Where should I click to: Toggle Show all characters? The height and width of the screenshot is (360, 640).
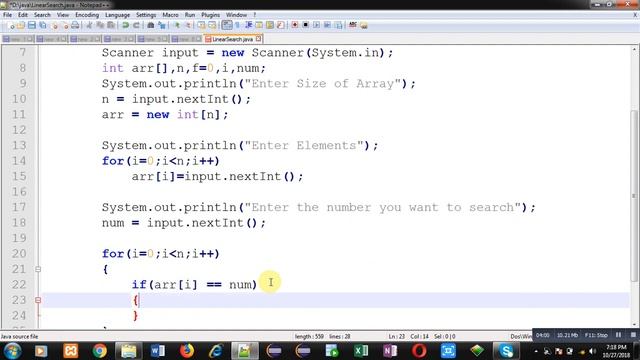pos(237,25)
